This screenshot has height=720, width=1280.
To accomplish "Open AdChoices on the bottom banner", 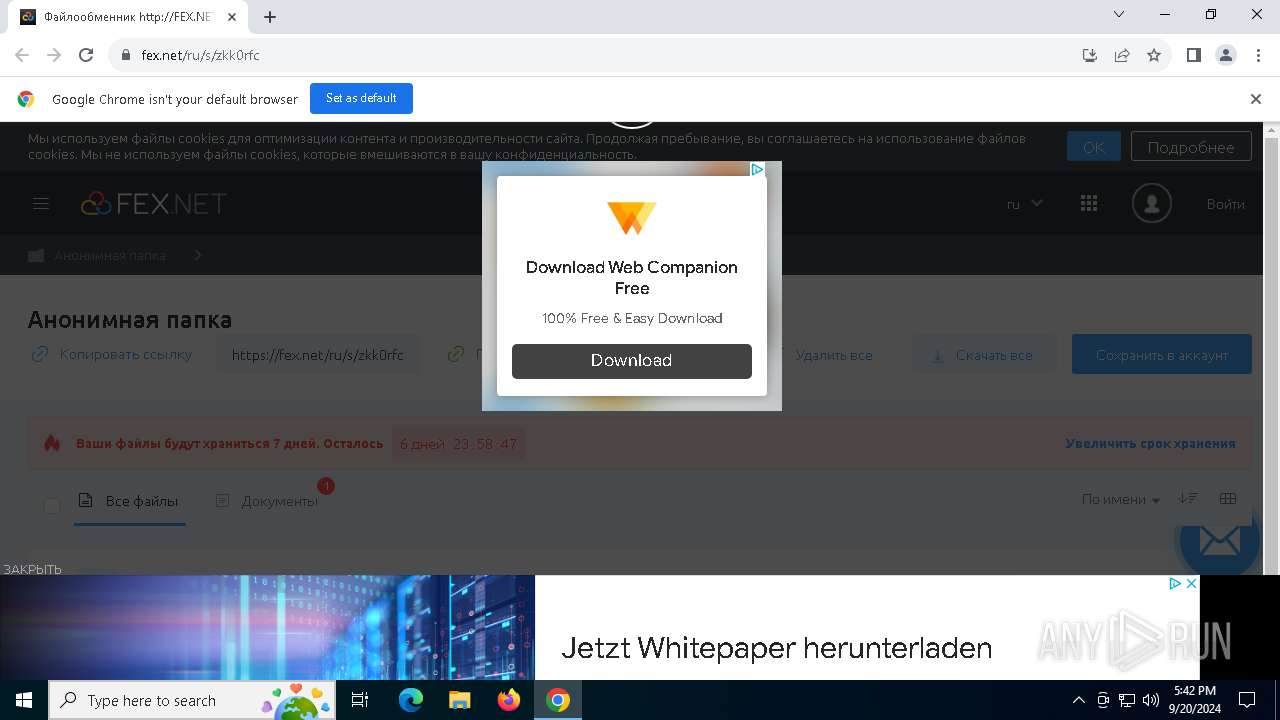I will point(1176,583).
